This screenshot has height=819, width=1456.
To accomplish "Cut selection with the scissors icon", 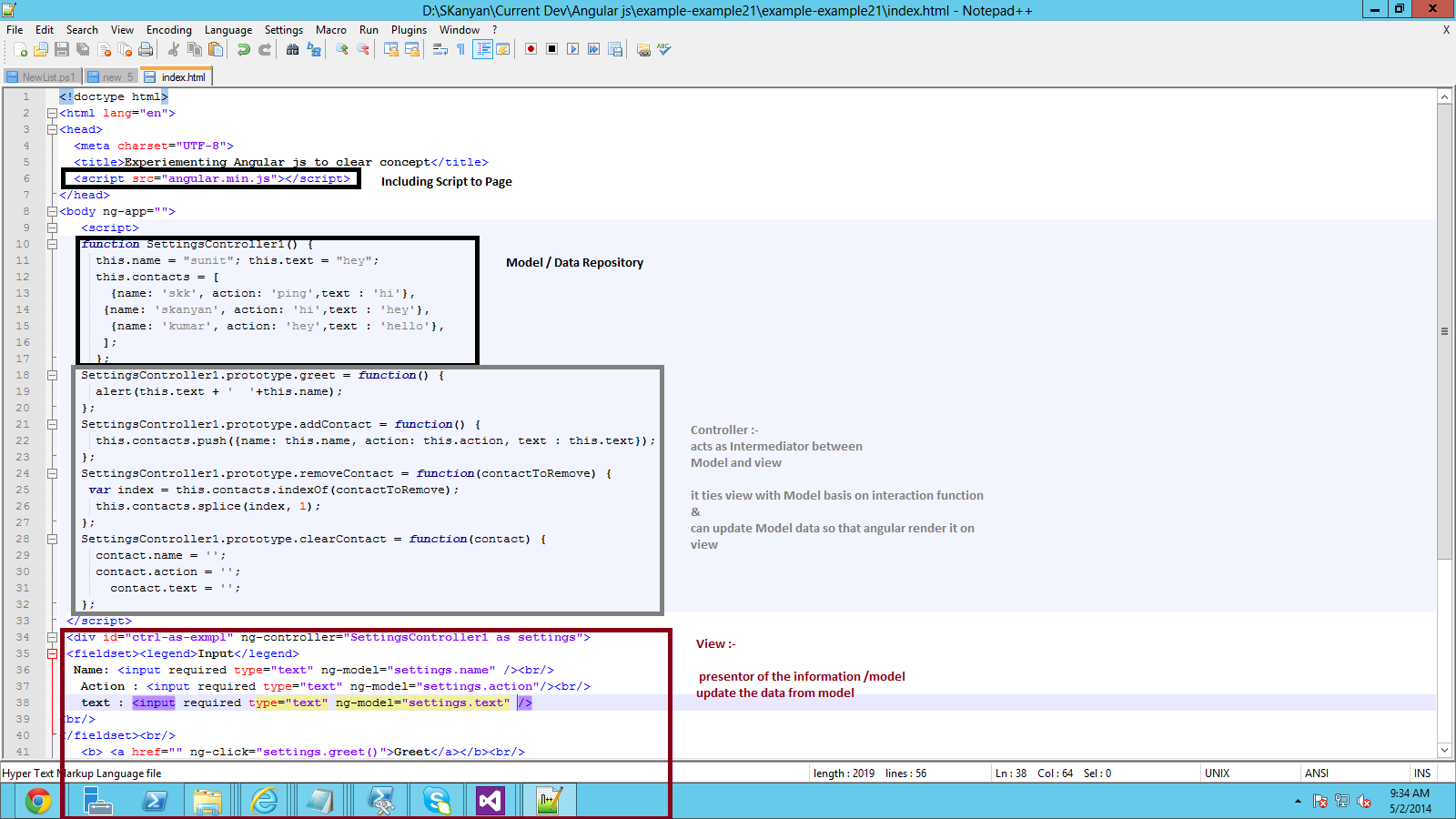I will click(174, 50).
